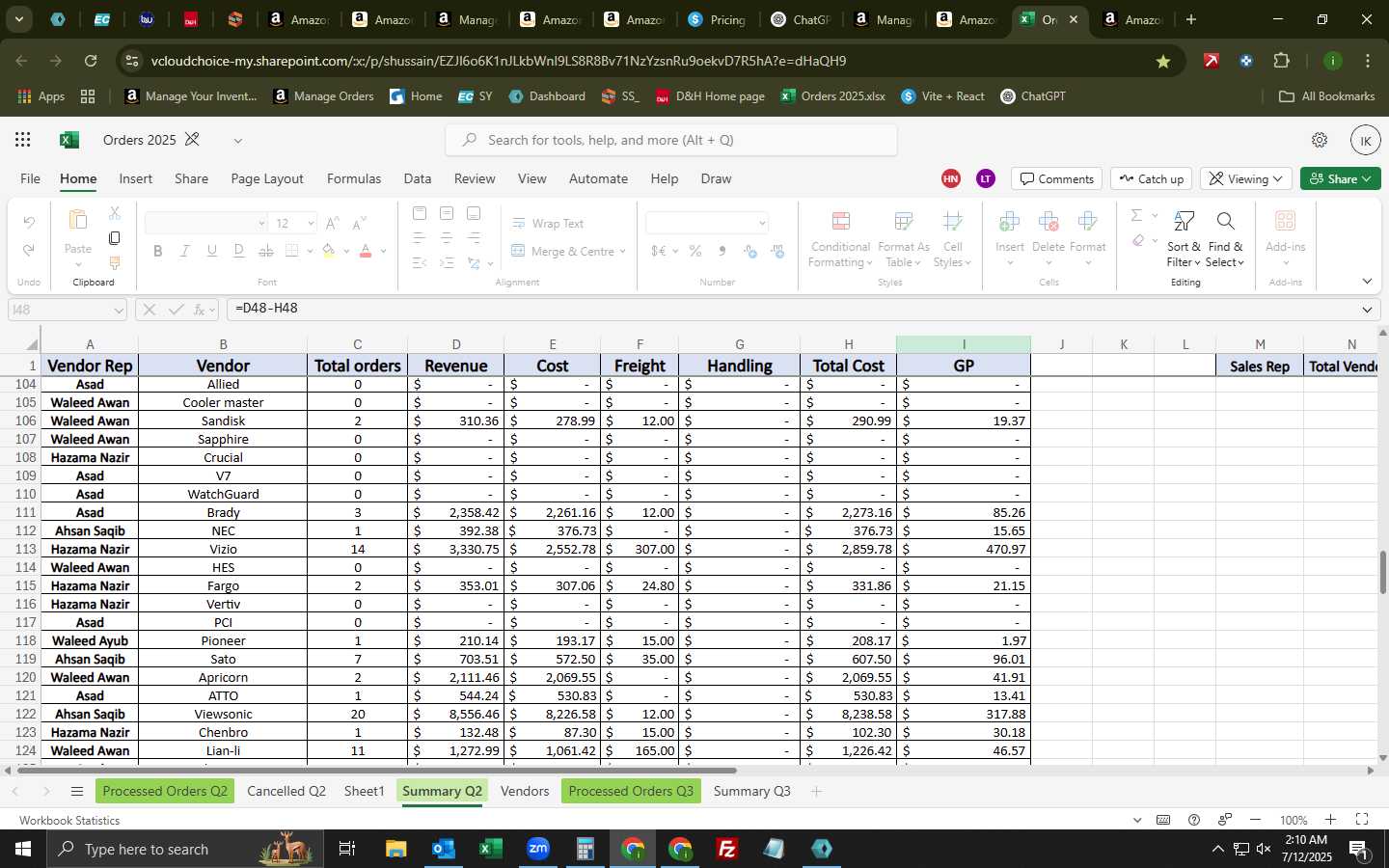Click the Percent style icon

point(695,252)
